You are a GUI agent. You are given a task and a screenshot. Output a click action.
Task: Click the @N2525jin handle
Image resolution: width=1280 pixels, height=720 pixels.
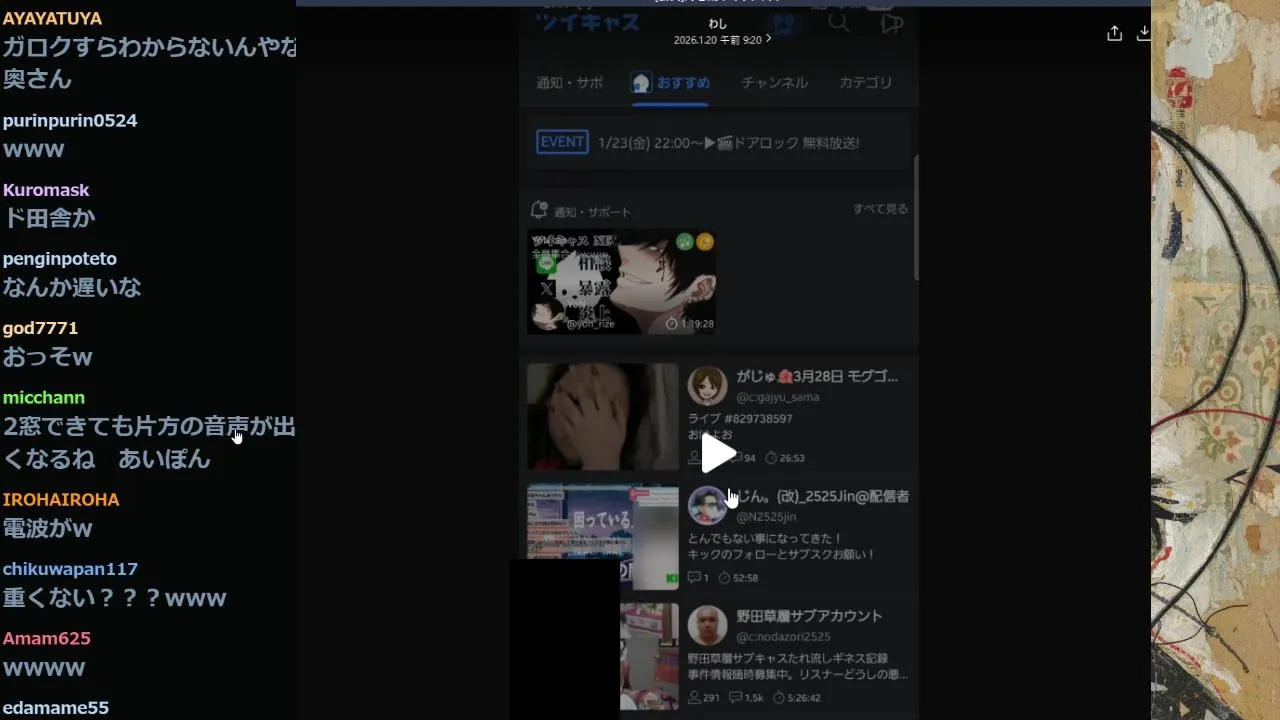pos(766,517)
